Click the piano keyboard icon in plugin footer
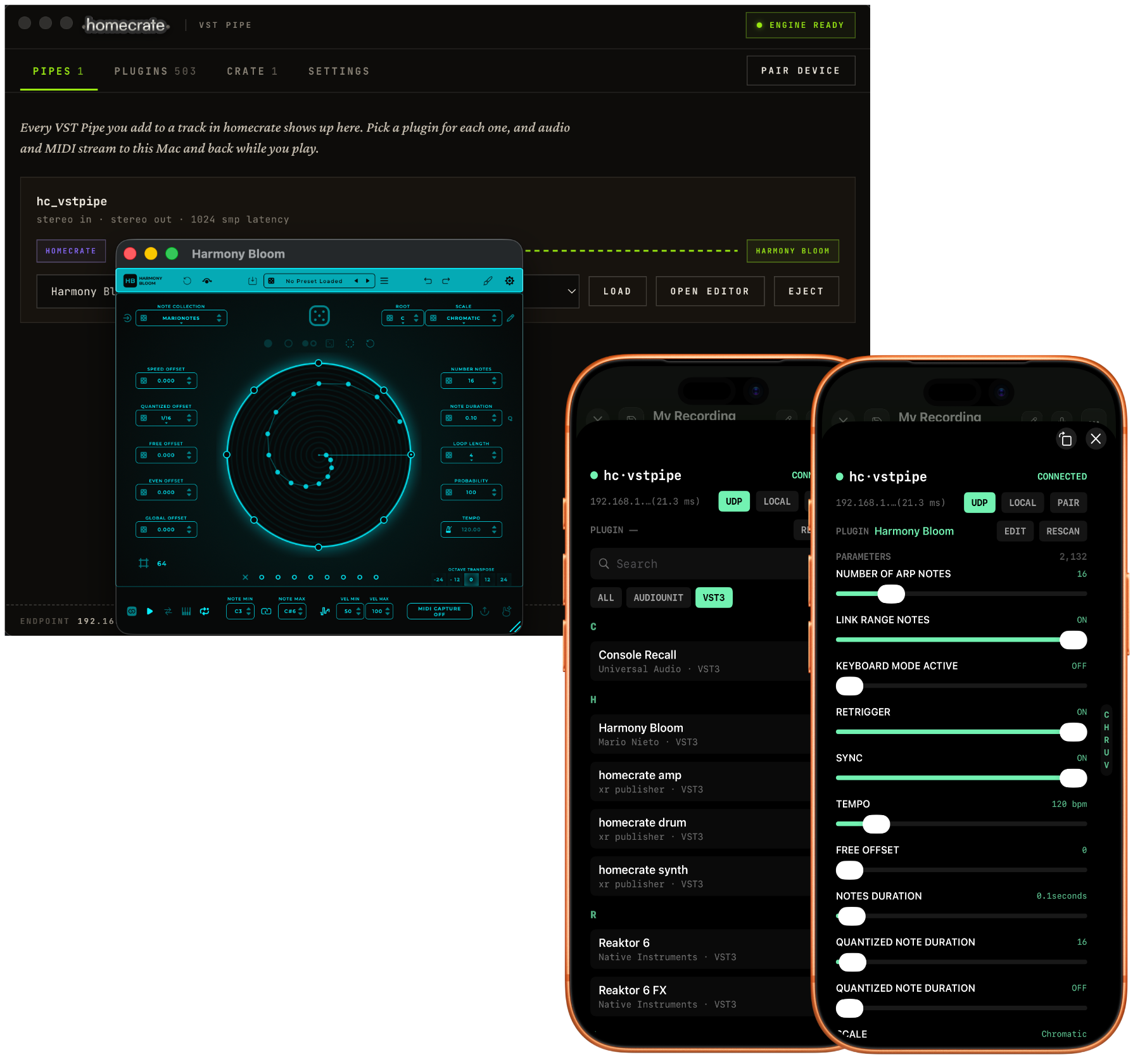This screenshot has height=1064, width=1140. tap(186, 611)
